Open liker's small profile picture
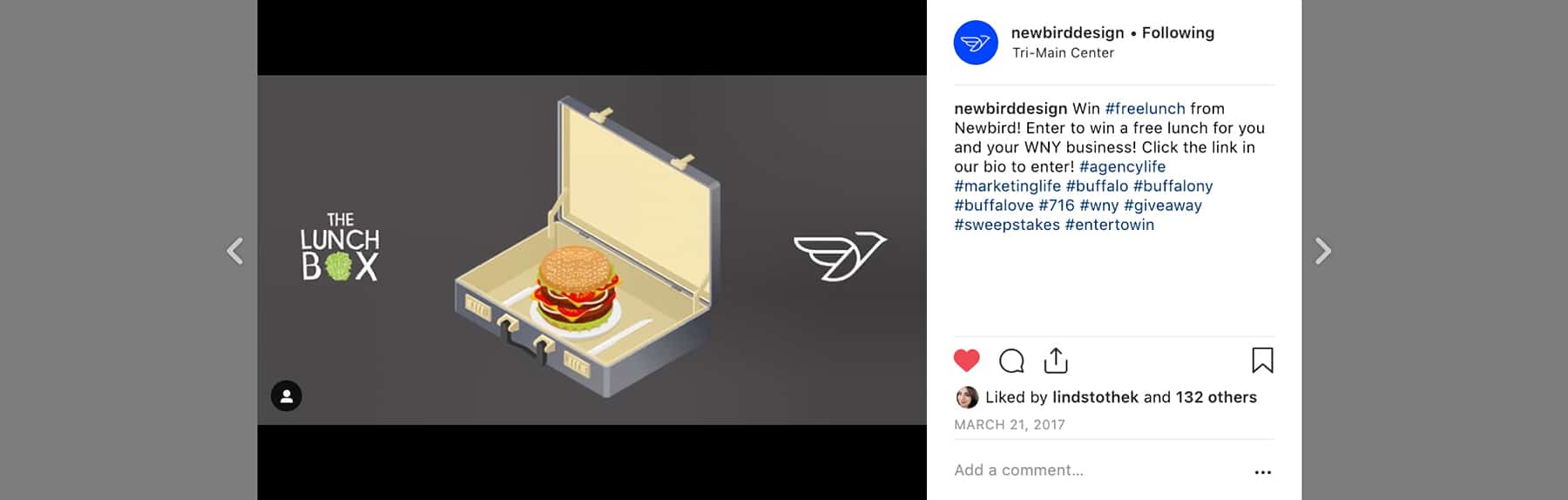Viewport: 1568px width, 500px height. pyautogui.click(x=967, y=397)
